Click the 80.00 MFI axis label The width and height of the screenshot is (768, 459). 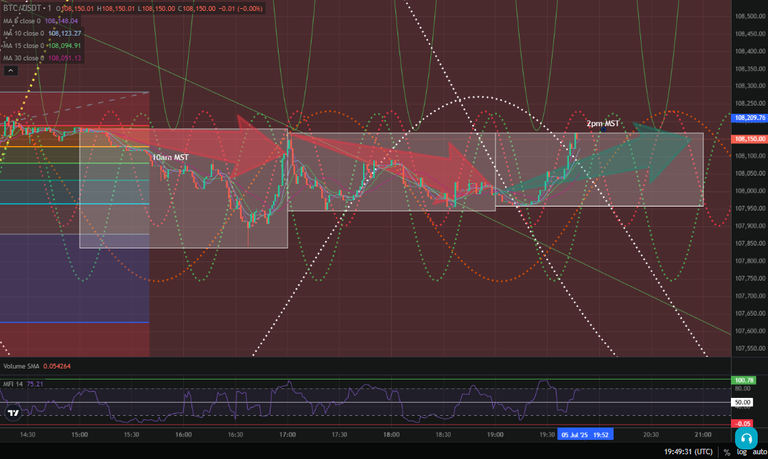[742, 388]
